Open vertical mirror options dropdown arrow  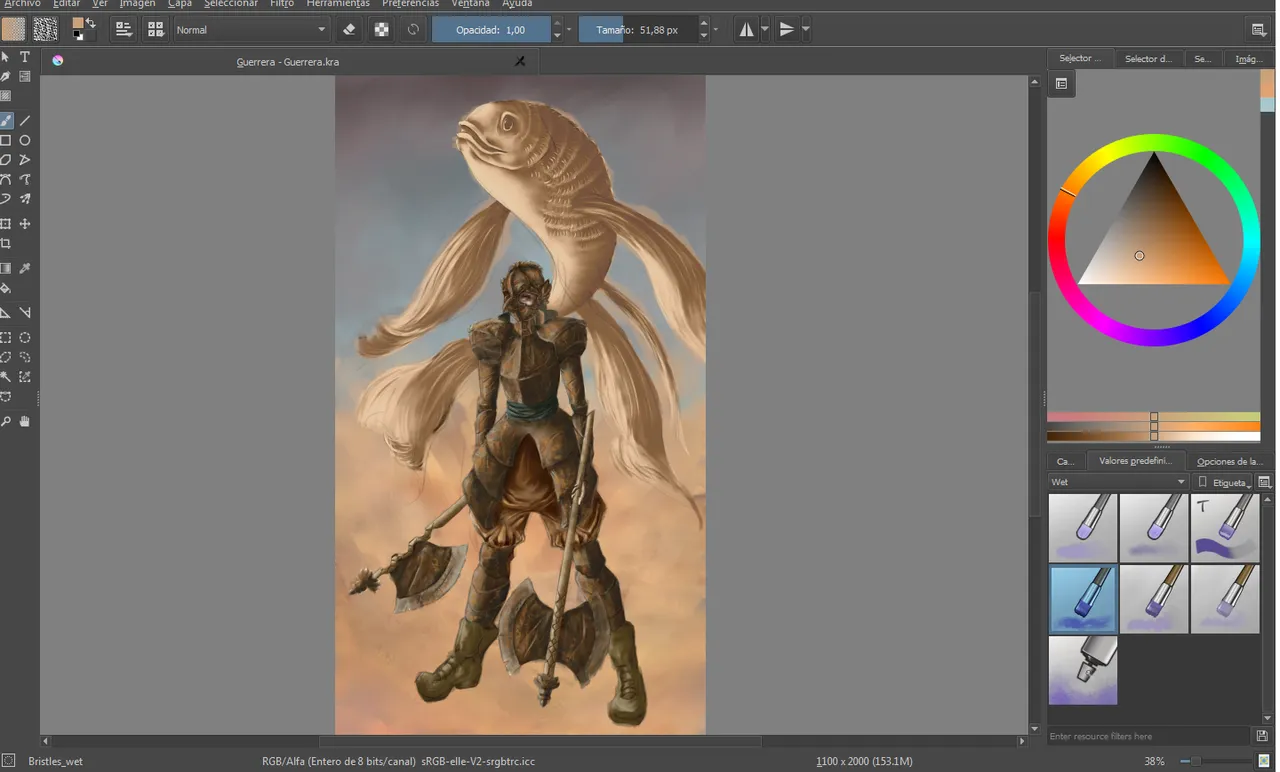pos(806,30)
